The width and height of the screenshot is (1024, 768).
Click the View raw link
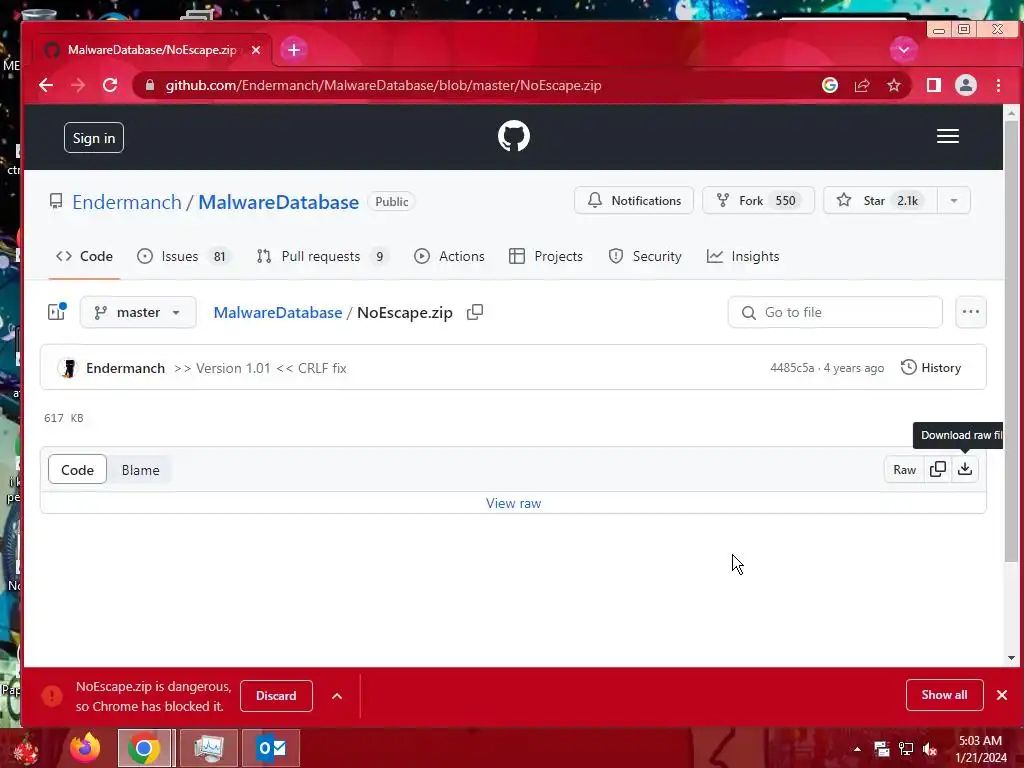click(x=513, y=503)
